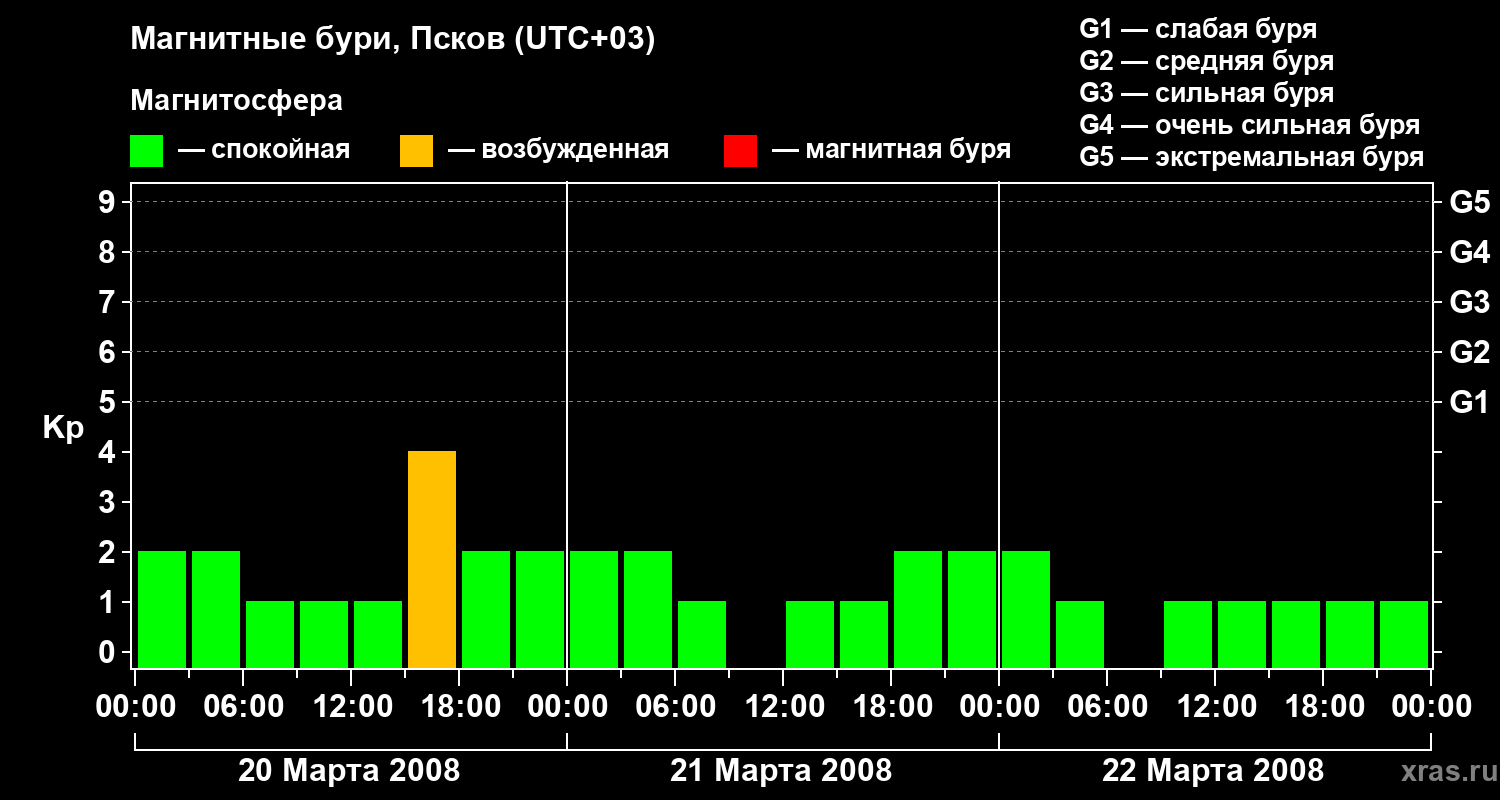Click the '— возбужденная' legend label

point(558,150)
